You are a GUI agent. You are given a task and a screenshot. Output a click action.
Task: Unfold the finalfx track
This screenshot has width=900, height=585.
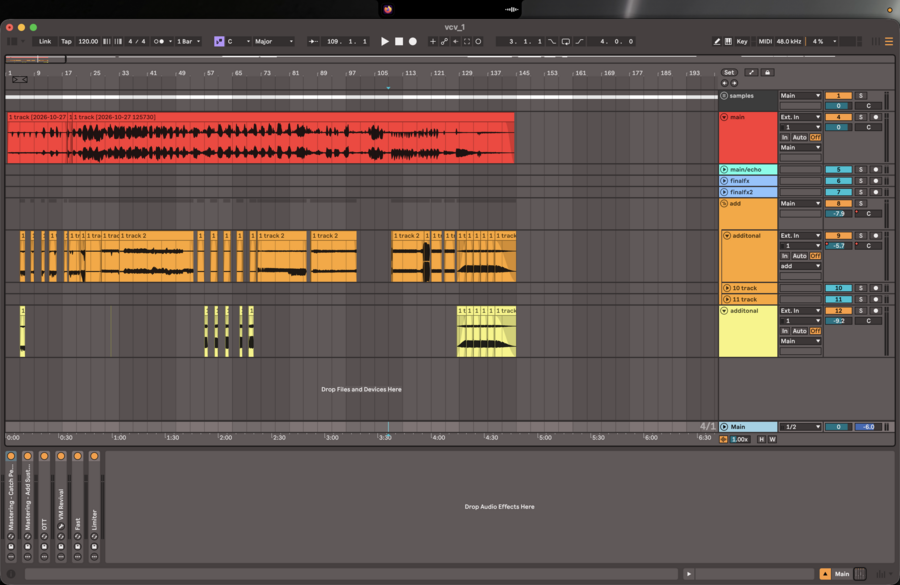click(x=724, y=181)
